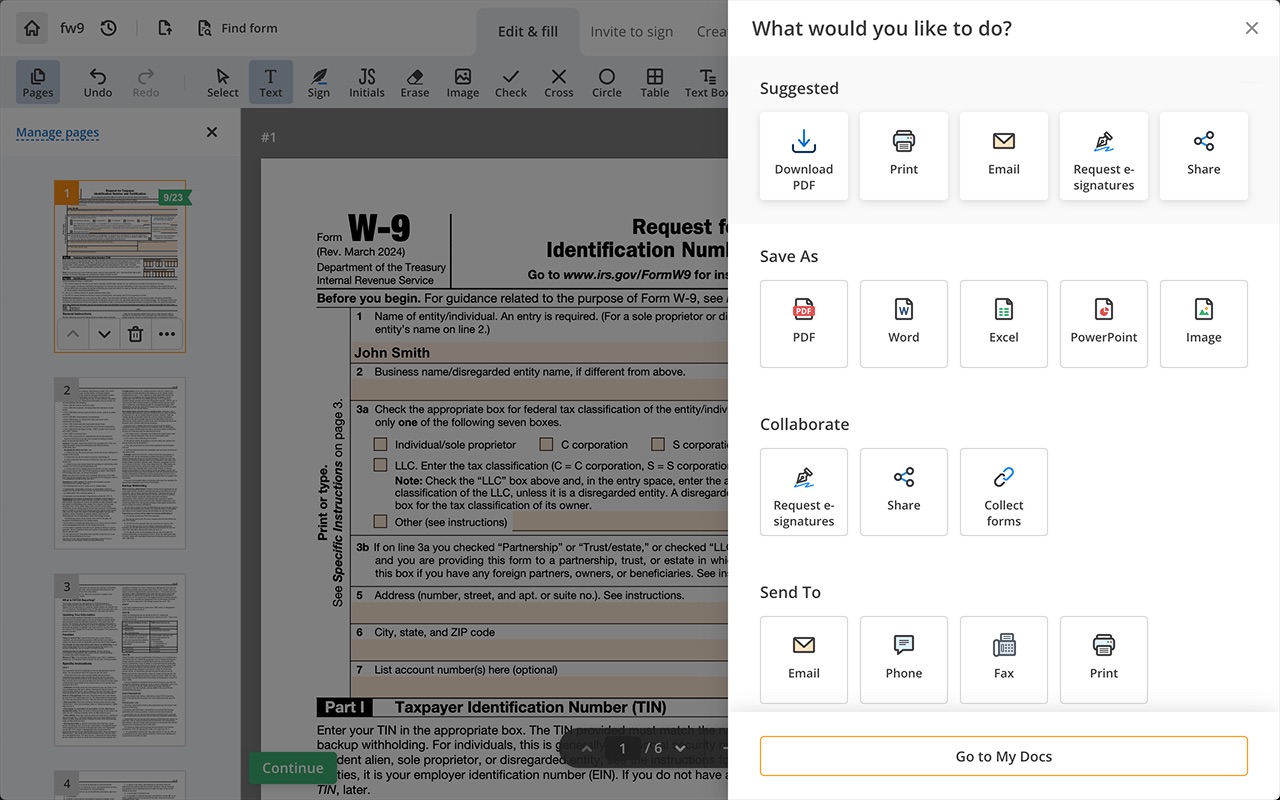The height and width of the screenshot is (800, 1280).
Task: Go to the home icon
Action: tap(32, 28)
